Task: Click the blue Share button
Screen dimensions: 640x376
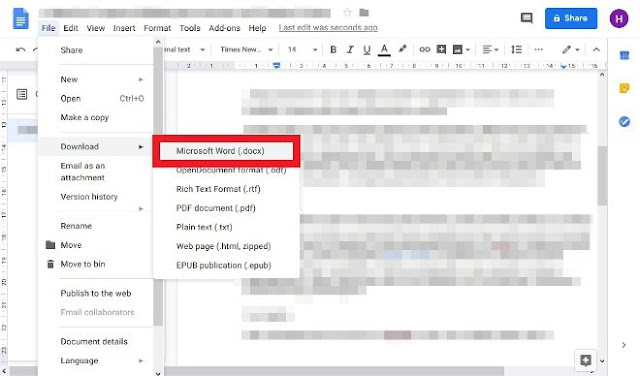Action: [571, 18]
